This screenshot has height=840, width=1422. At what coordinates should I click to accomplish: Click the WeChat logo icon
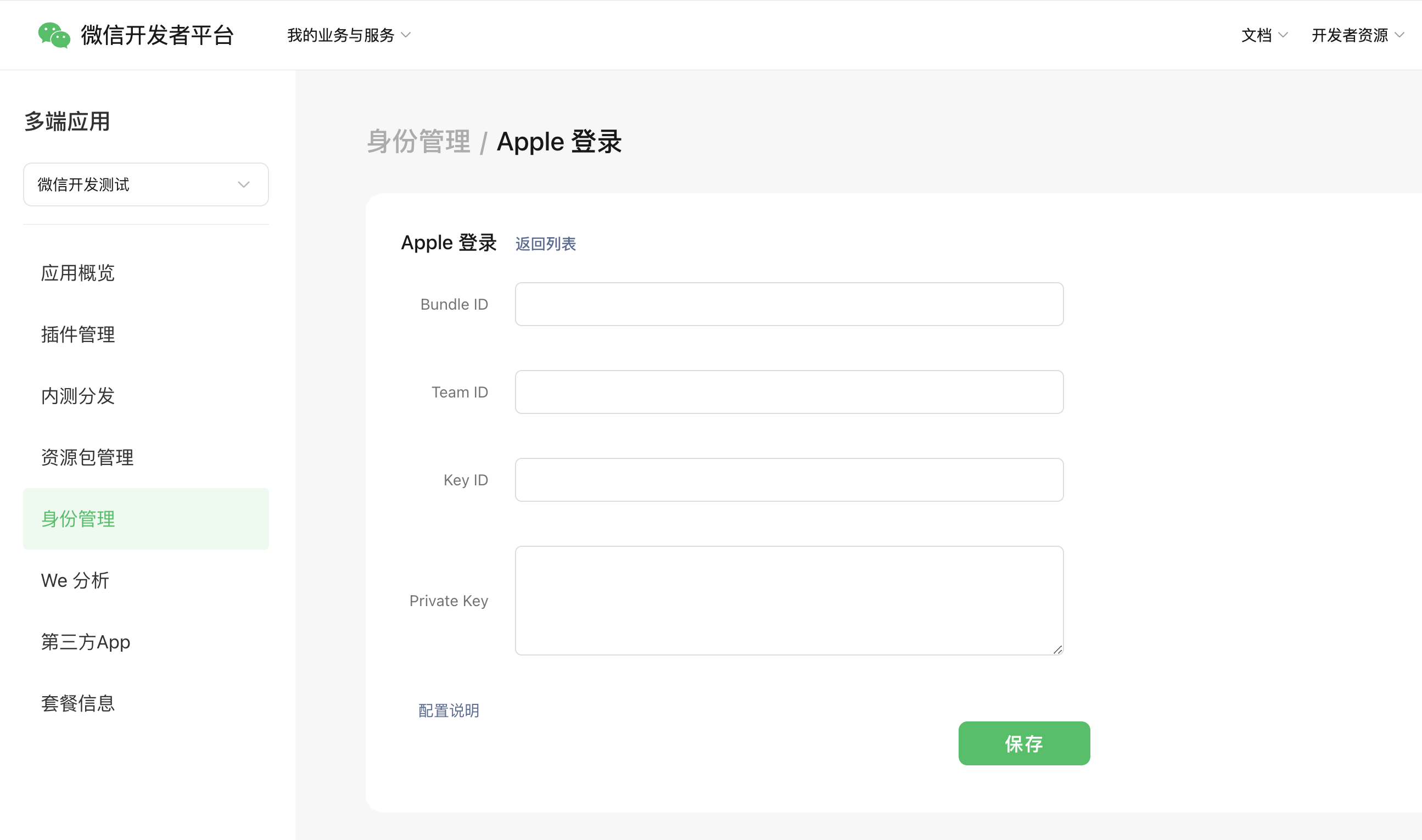[x=54, y=35]
